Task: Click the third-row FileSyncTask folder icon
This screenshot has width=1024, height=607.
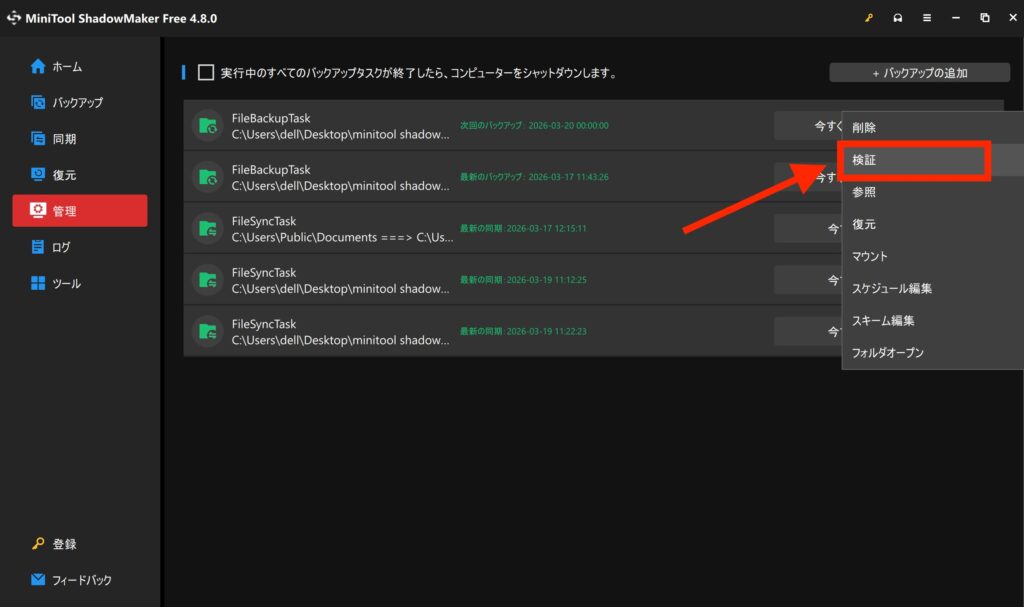Action: (207, 228)
